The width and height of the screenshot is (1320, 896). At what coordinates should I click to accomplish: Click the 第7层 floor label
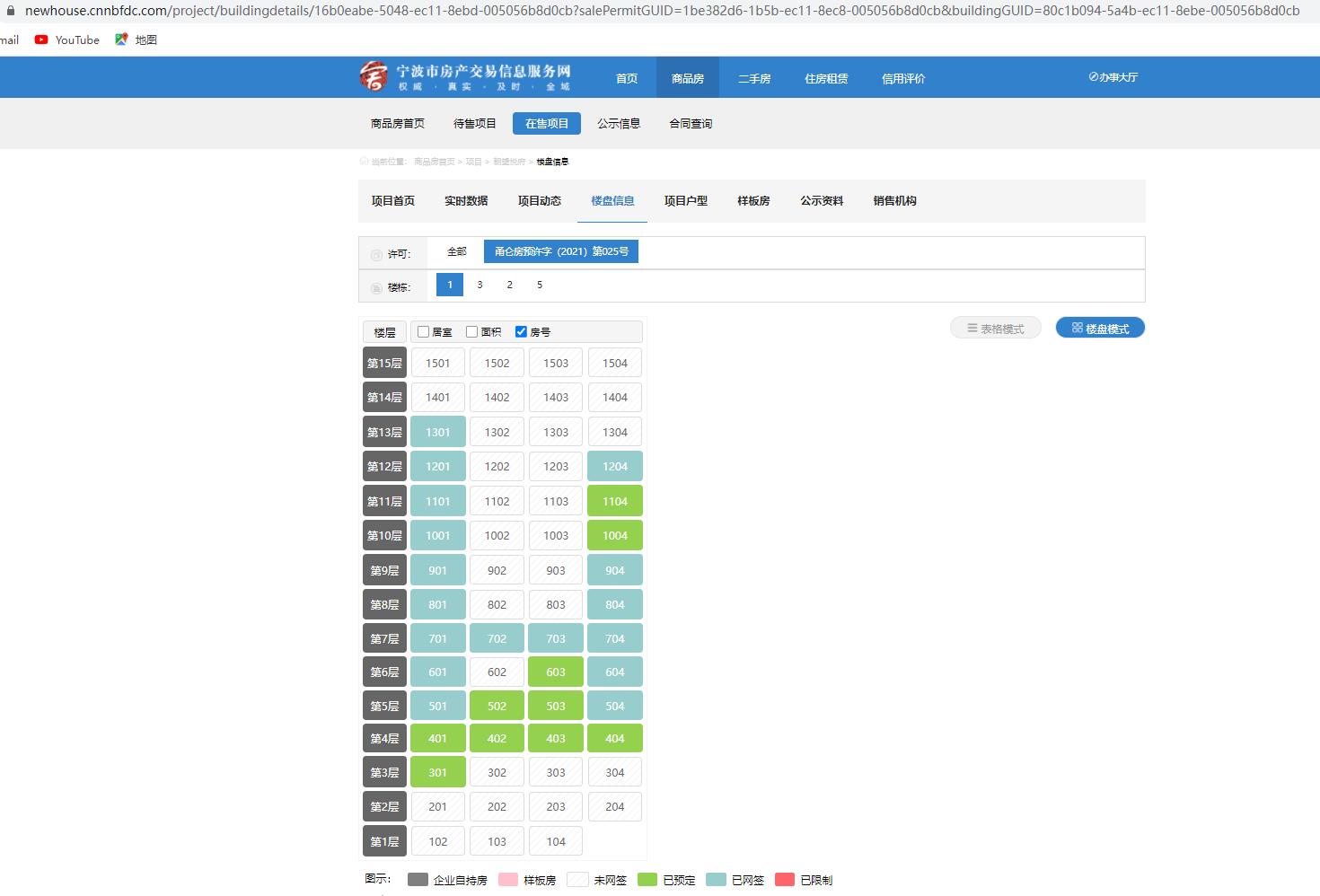click(x=384, y=639)
